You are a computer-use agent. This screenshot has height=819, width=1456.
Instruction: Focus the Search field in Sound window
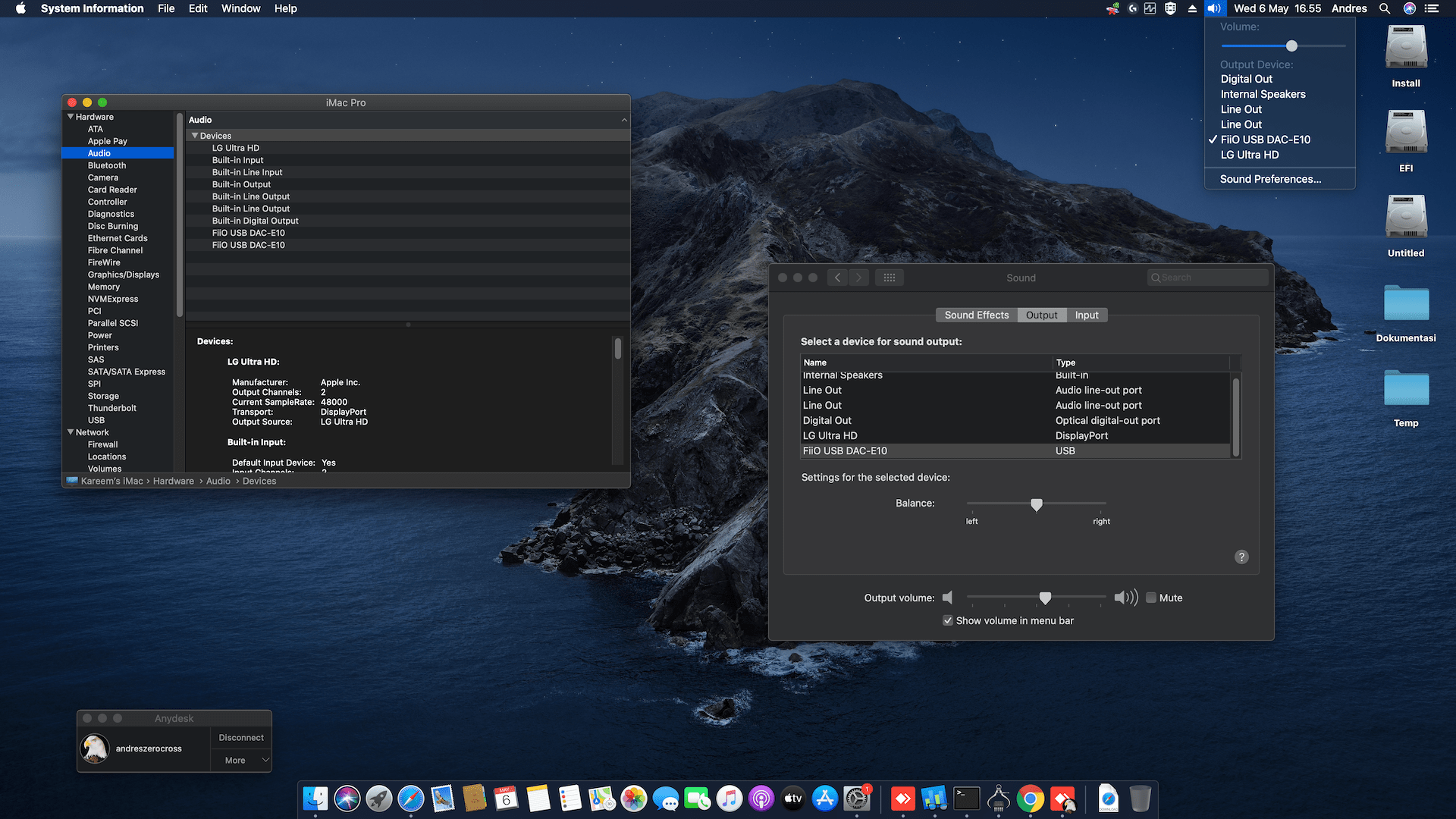click(x=1207, y=278)
